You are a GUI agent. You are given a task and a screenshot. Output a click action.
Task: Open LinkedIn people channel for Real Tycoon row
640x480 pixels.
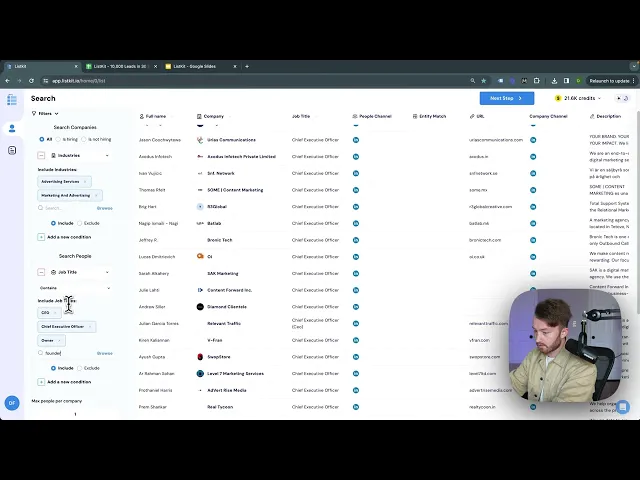click(356, 407)
